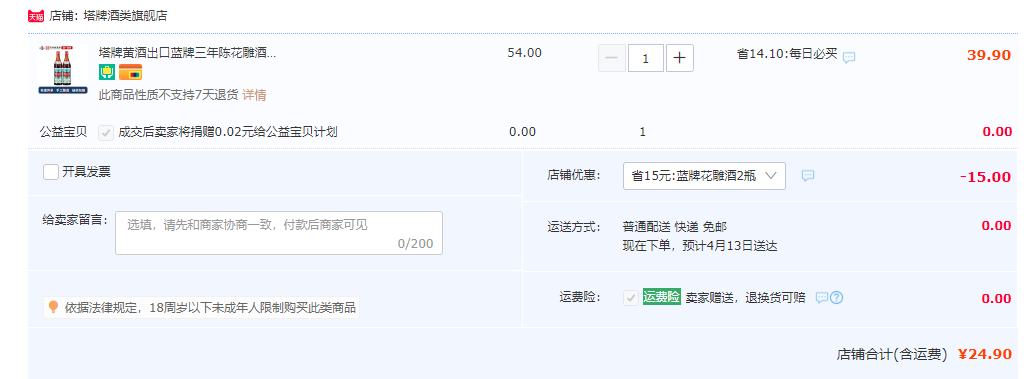This screenshot has height=379, width=1036.
Task: Click the orange credit card icon
Action: (x=130, y=72)
